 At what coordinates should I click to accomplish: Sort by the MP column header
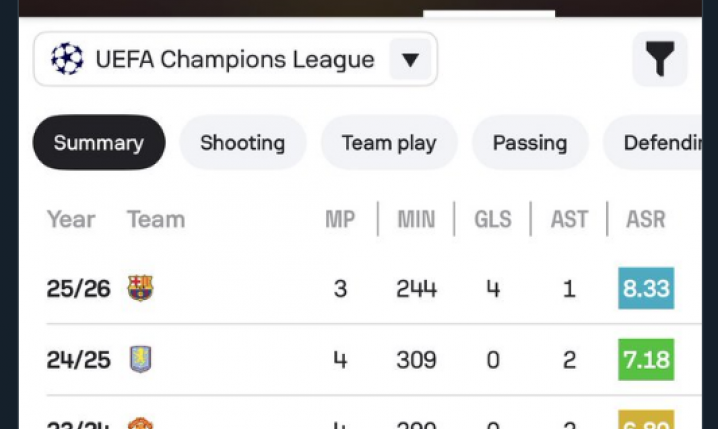(340, 219)
